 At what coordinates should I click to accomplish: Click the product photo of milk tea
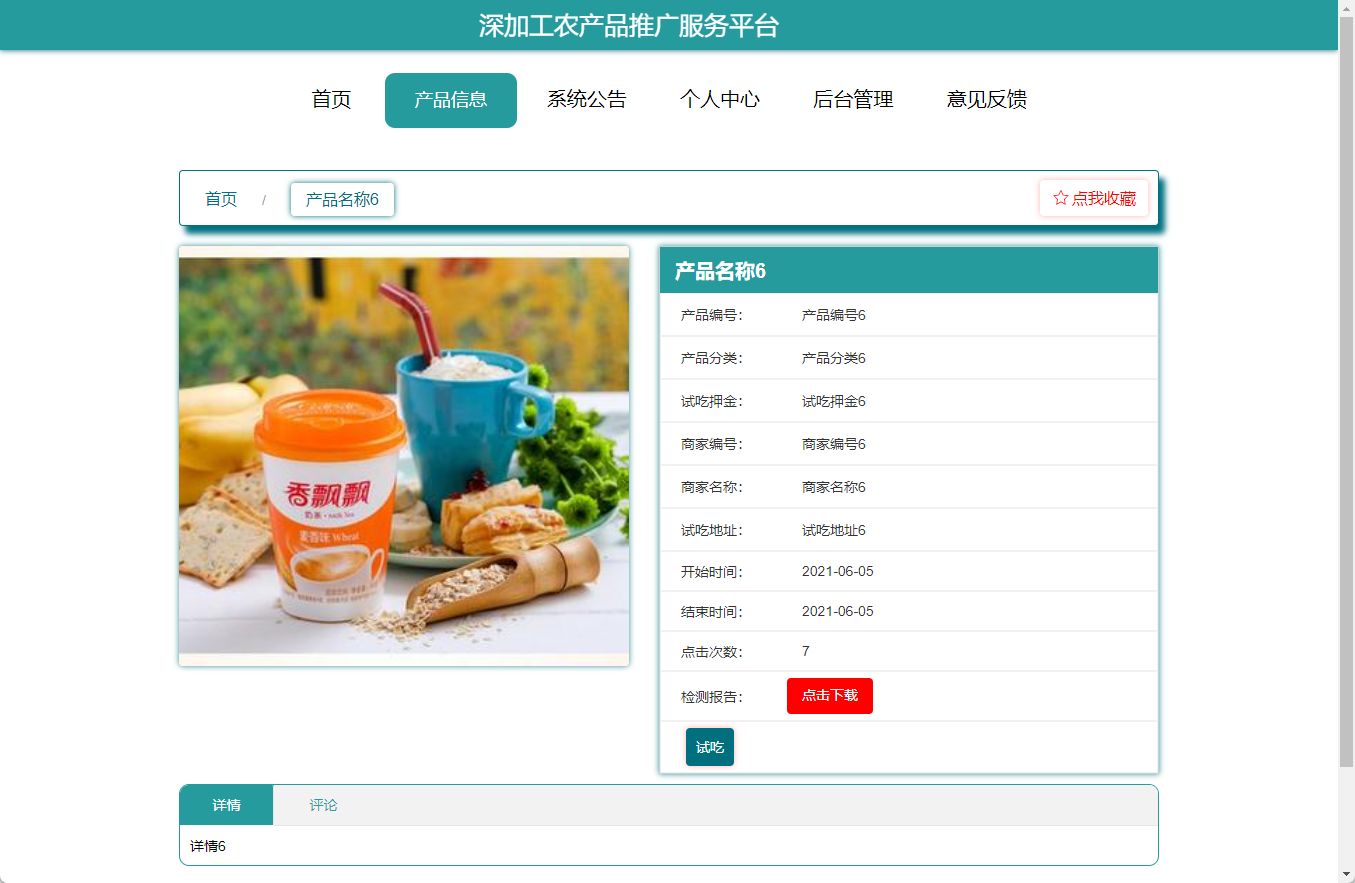coord(403,455)
